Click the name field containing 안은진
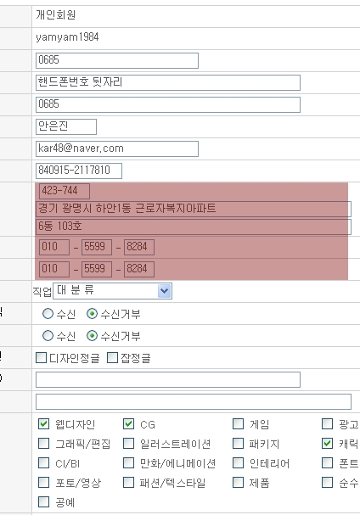Image resolution: width=360 pixels, height=515 pixels. point(66,127)
